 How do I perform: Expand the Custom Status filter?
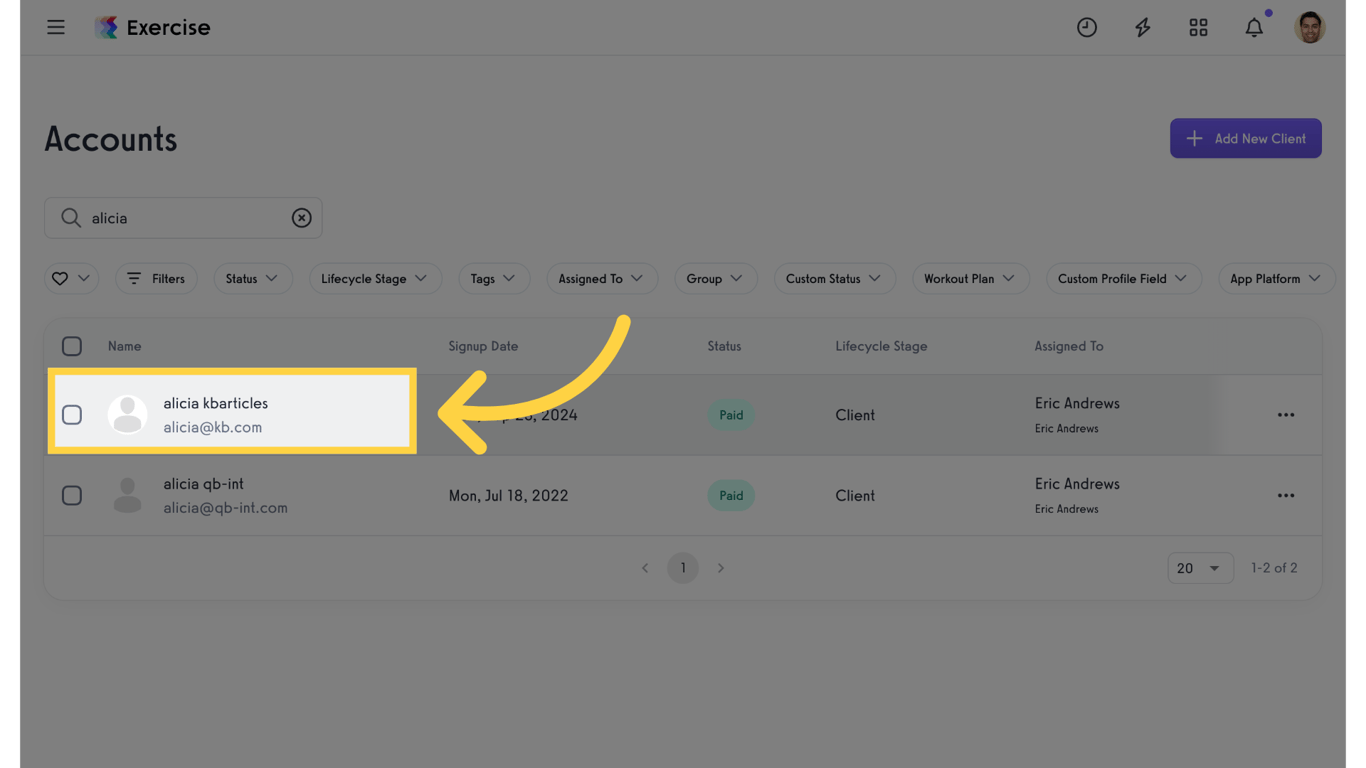point(834,279)
